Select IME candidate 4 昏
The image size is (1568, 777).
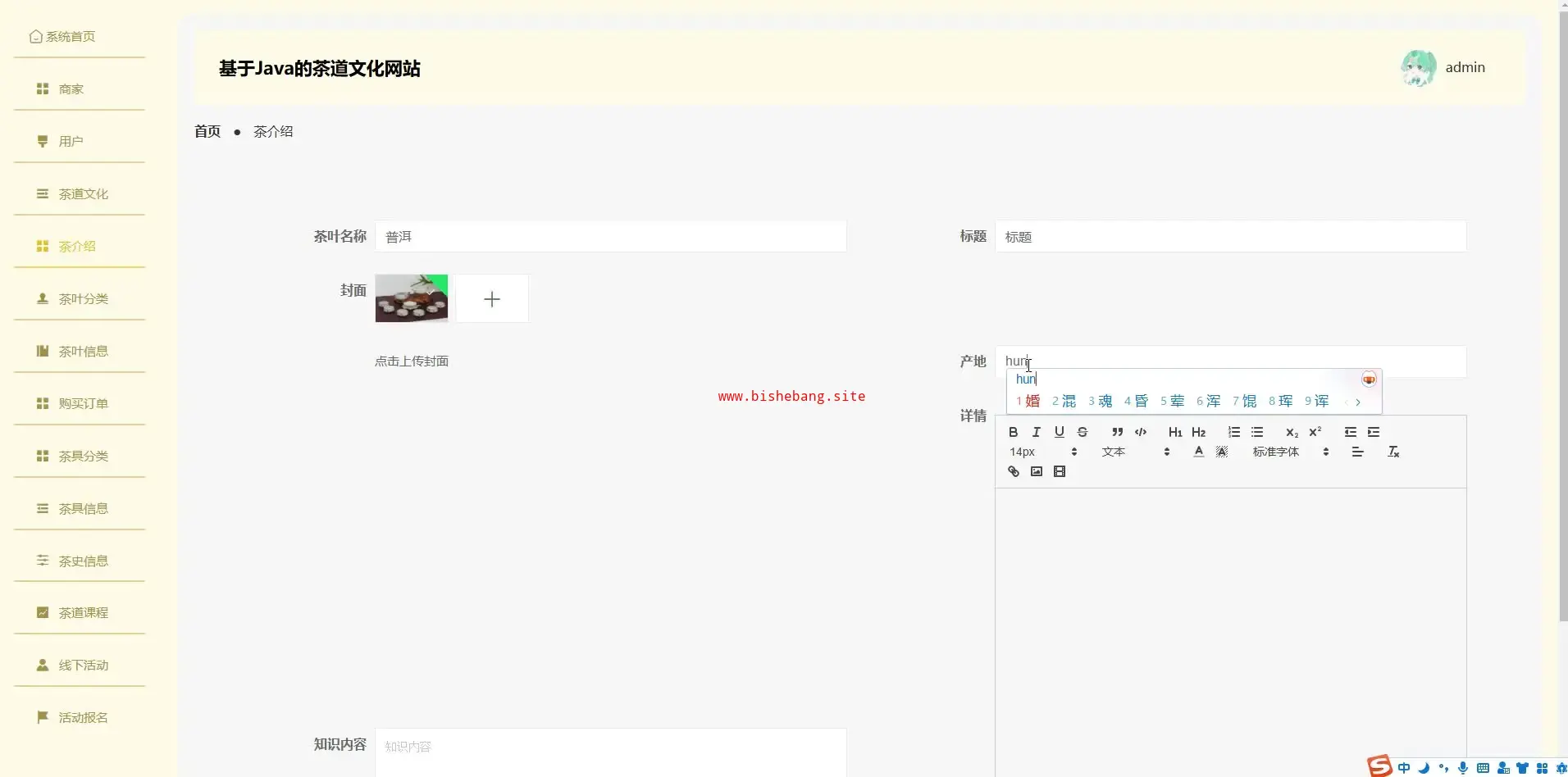tap(1137, 401)
